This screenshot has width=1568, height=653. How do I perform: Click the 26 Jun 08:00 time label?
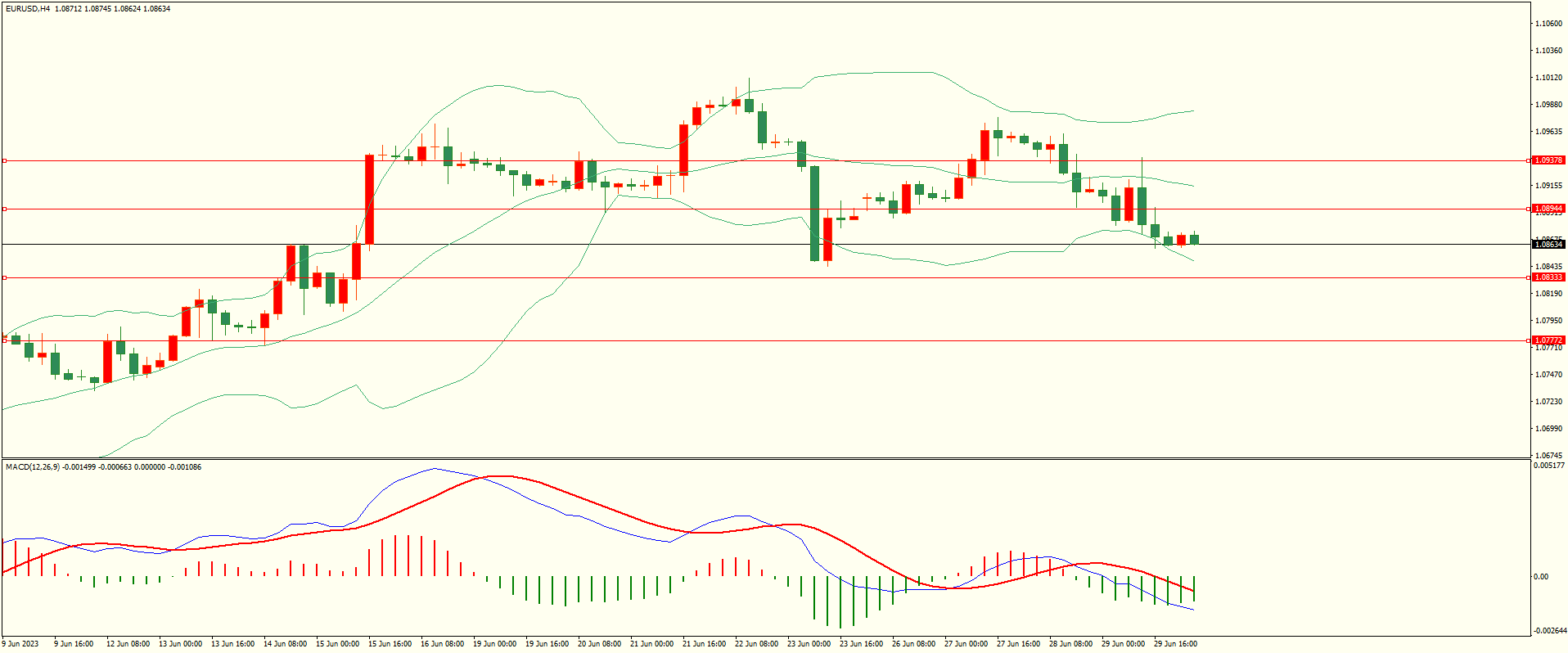tap(914, 644)
